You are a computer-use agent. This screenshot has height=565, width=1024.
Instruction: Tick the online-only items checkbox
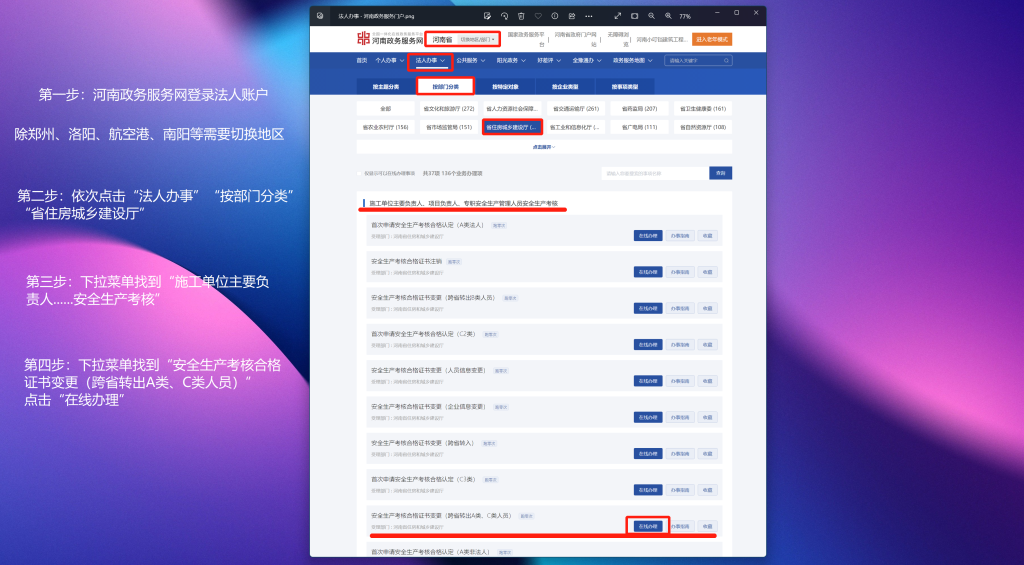coord(360,173)
